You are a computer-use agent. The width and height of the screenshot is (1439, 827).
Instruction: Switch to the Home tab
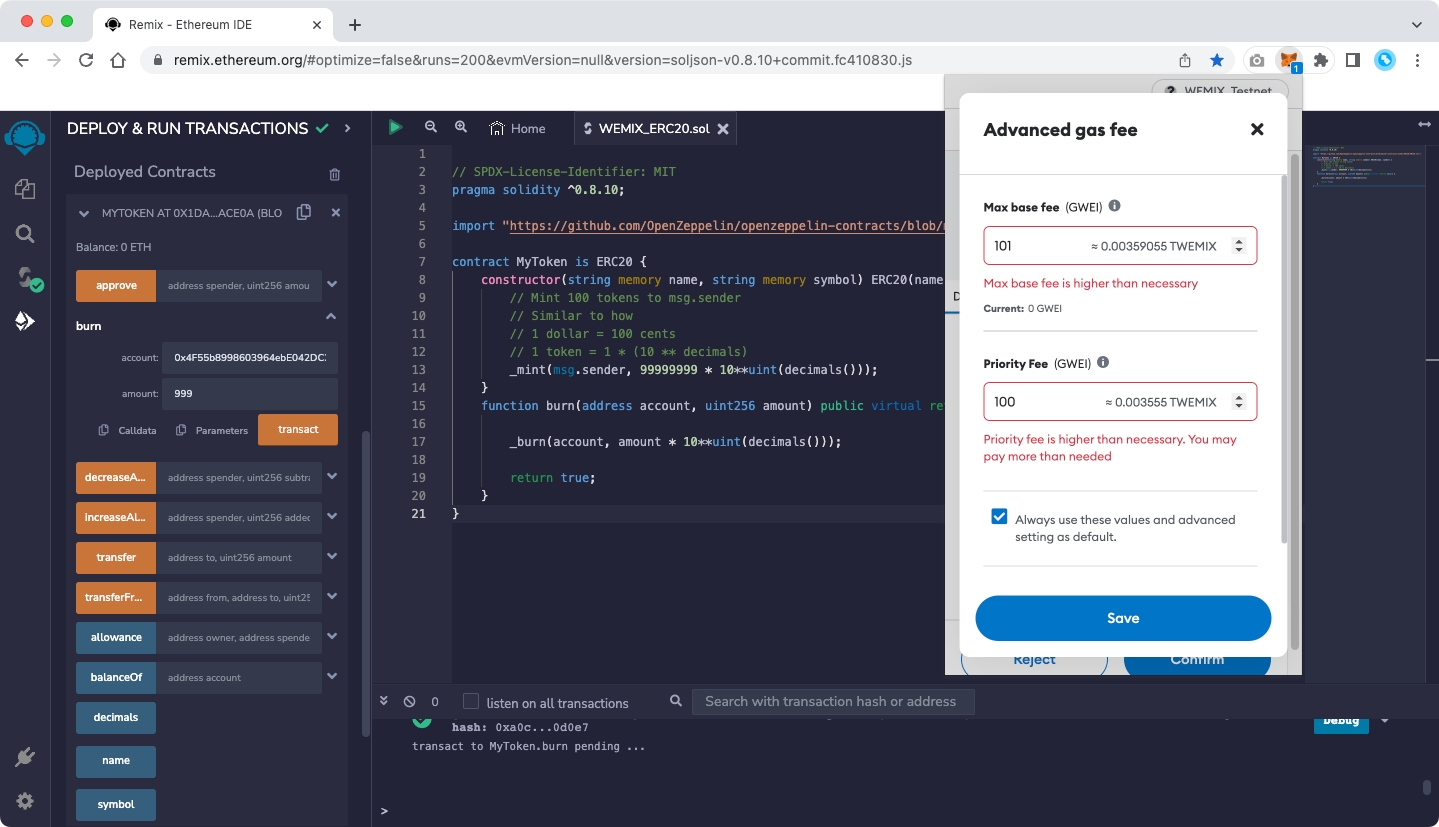[x=518, y=128]
